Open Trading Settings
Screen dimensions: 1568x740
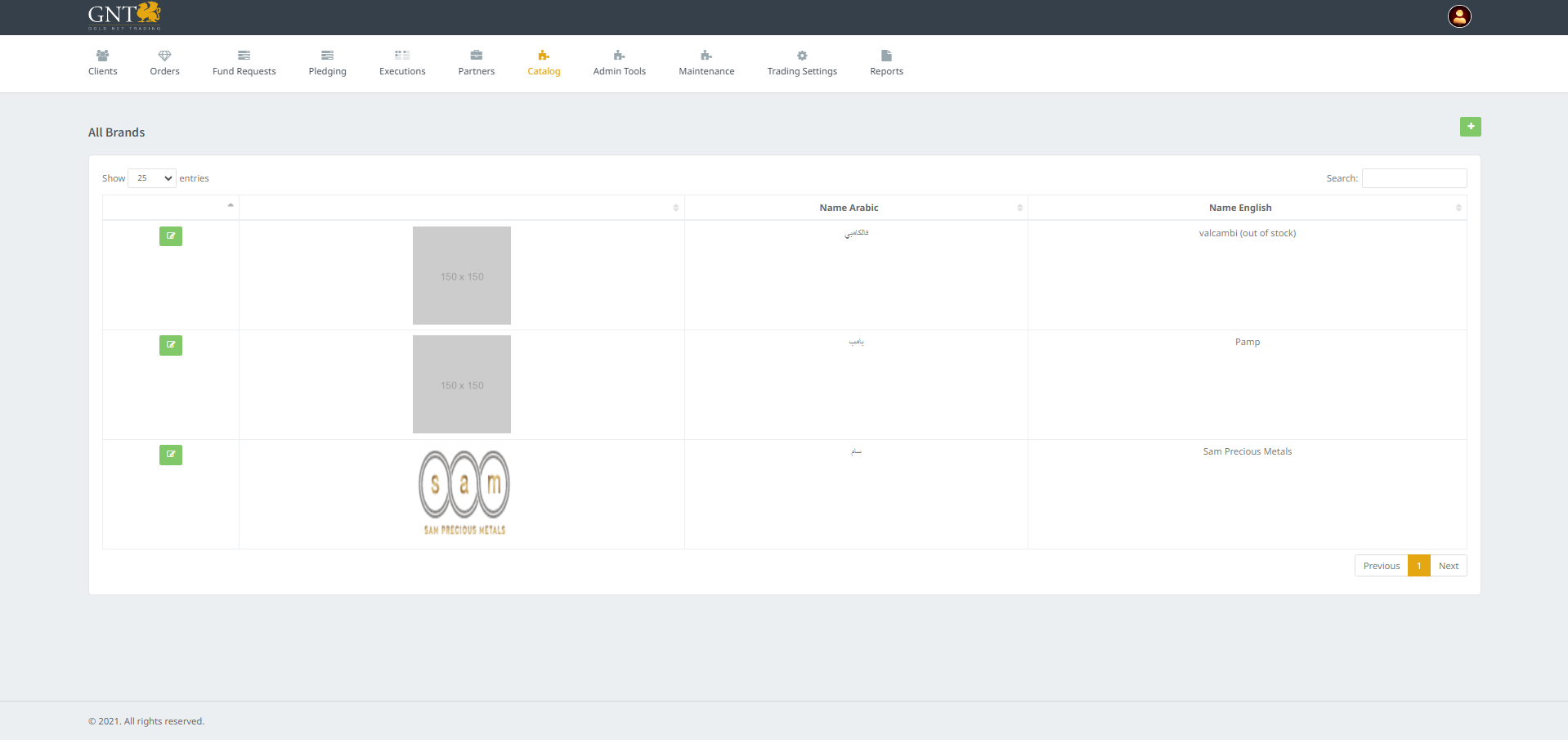(x=801, y=63)
